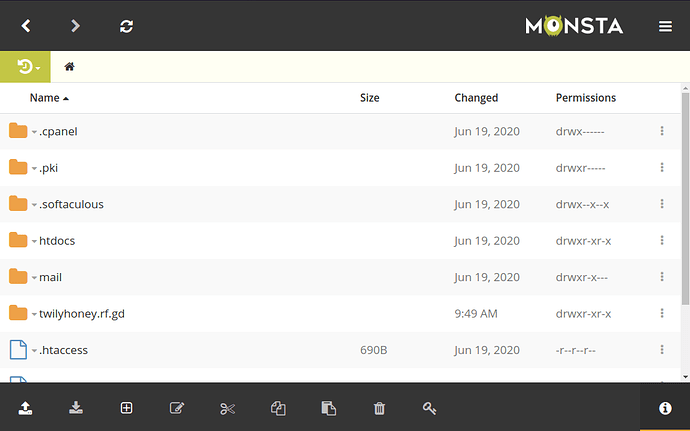Click the download icon in bottom toolbar
Viewport: 690px width, 431px height.
(75, 408)
